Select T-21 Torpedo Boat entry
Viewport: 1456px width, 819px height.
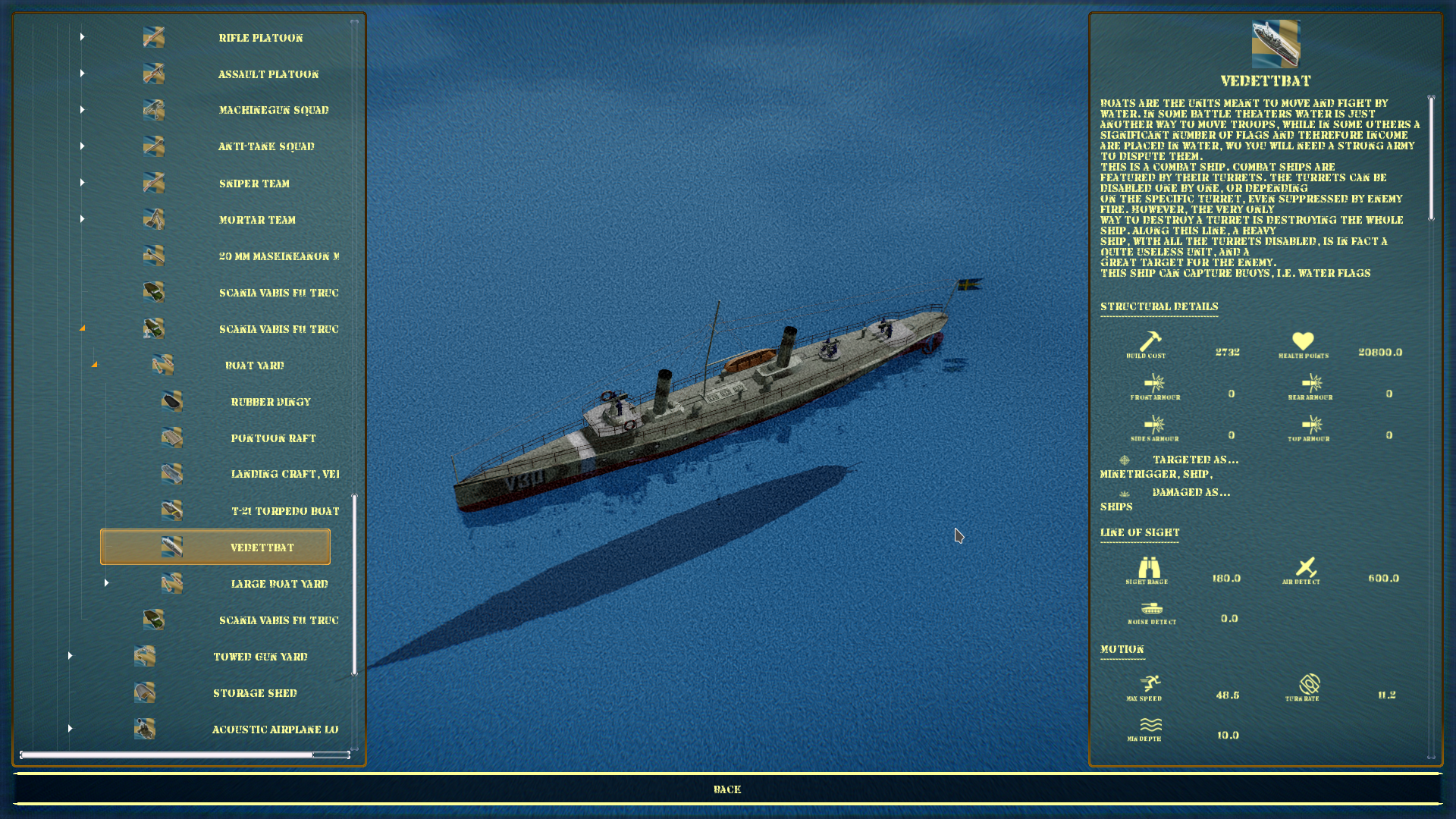tap(285, 511)
